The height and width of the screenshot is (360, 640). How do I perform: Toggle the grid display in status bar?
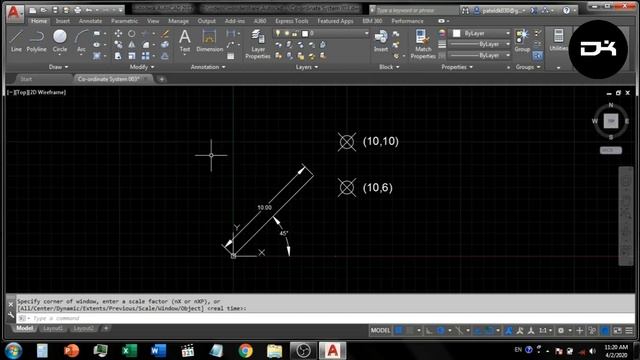(399, 331)
